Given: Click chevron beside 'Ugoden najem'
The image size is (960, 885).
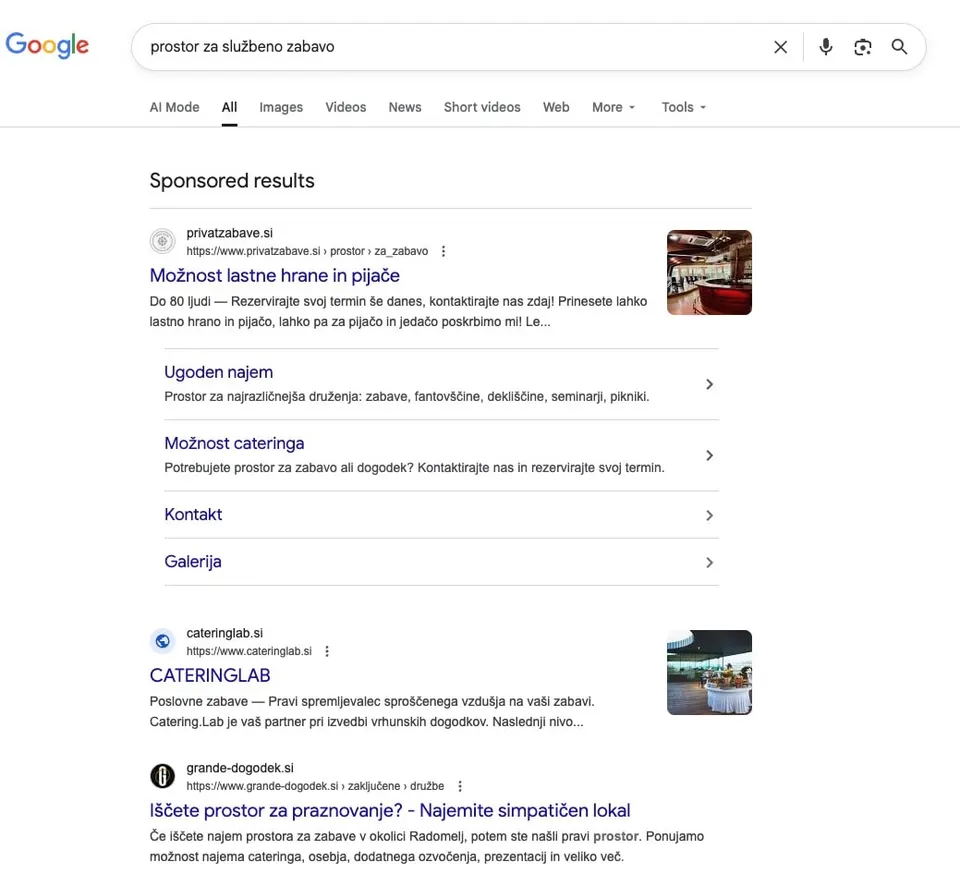Looking at the screenshot, I should (709, 384).
